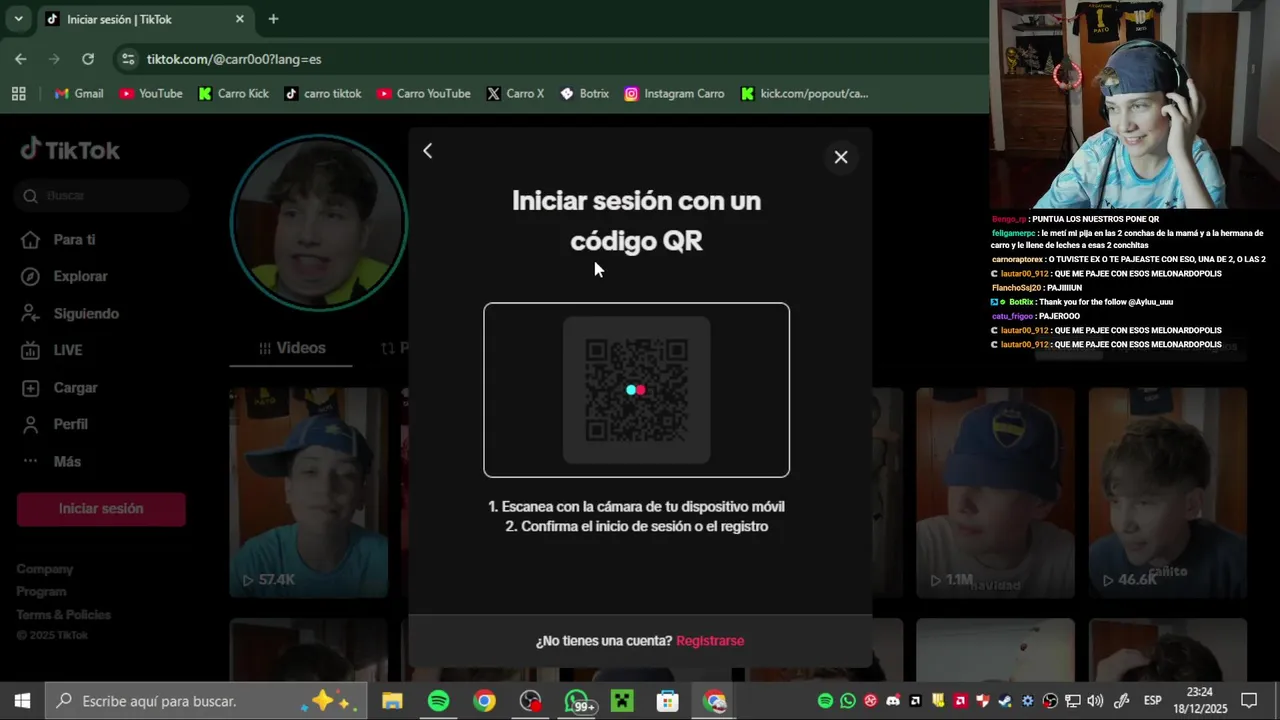Image resolution: width=1280 pixels, height=720 pixels.
Task: Open the Carro X bookmark
Action: pyautogui.click(x=515, y=93)
